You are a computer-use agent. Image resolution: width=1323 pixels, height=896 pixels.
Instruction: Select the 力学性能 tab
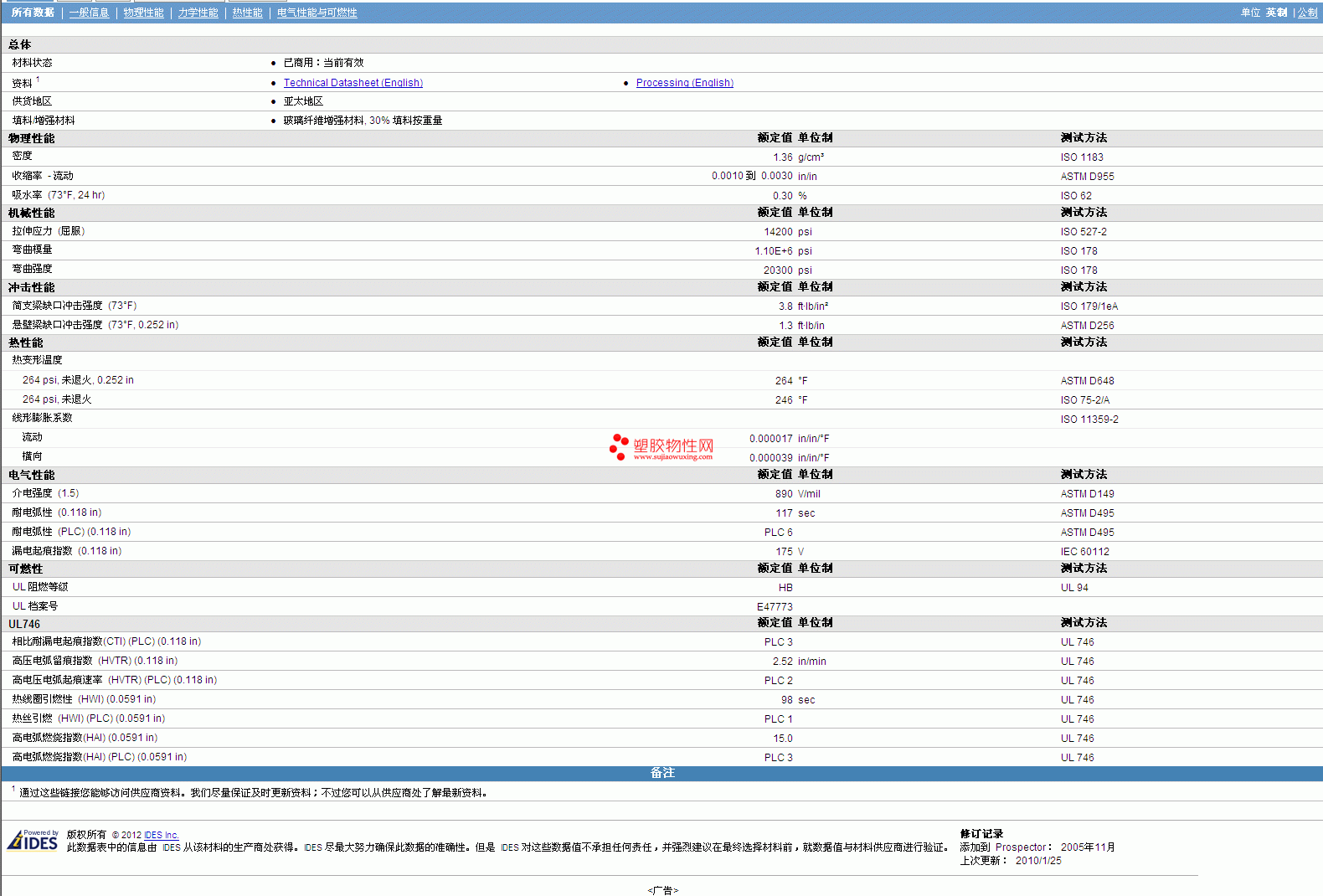(x=198, y=13)
